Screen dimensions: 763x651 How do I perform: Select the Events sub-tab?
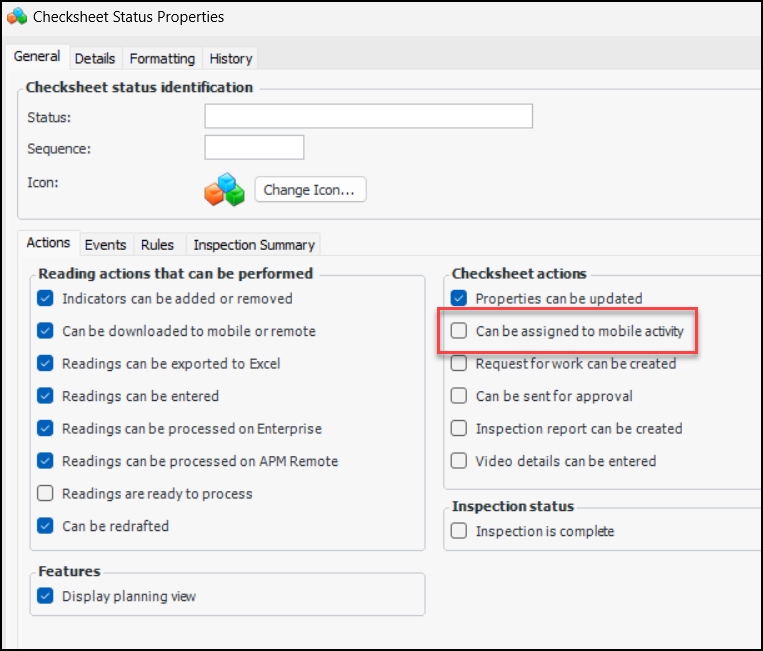105,244
